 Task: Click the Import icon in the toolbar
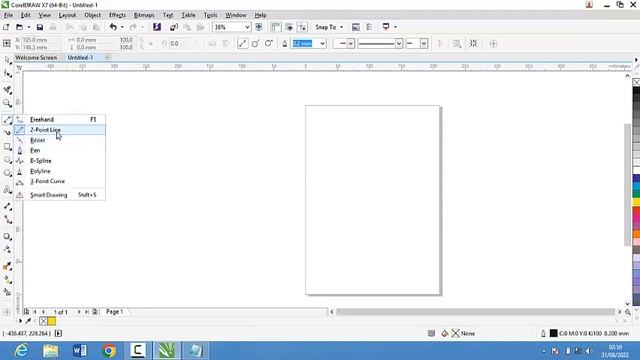[173, 27]
